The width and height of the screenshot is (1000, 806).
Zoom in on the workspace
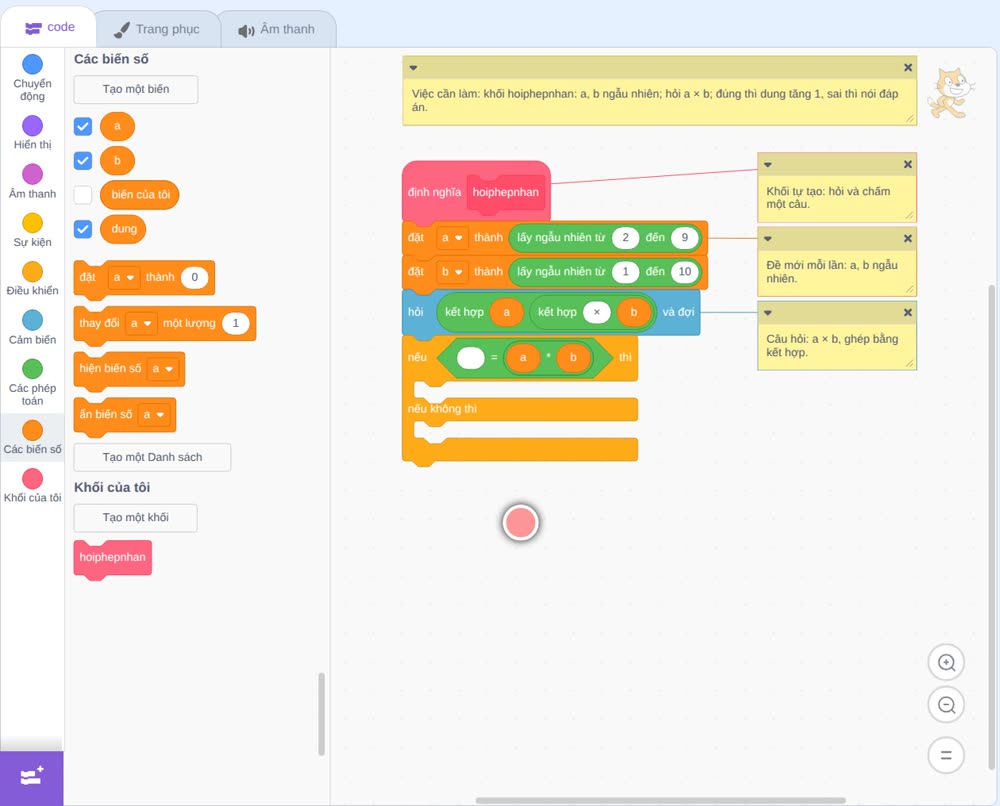[x=946, y=663]
